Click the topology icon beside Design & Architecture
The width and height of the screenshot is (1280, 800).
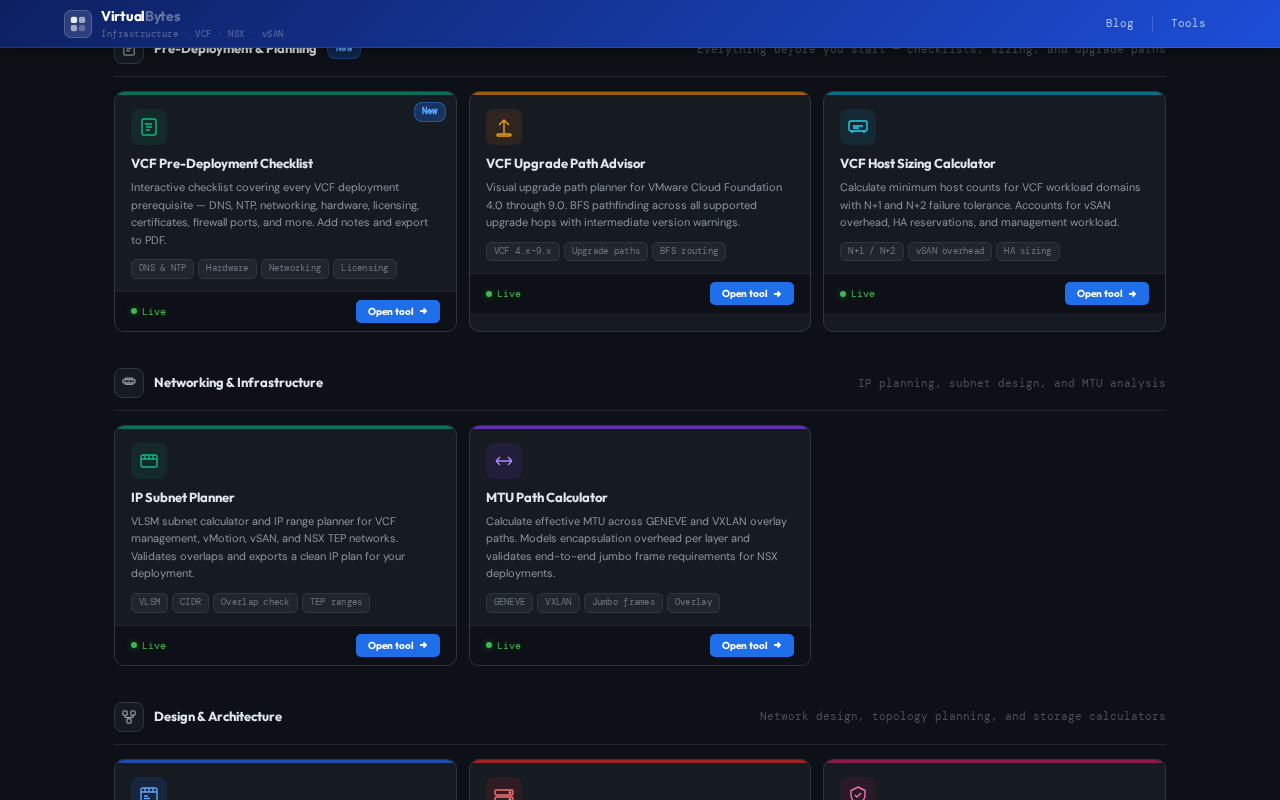tap(129, 717)
